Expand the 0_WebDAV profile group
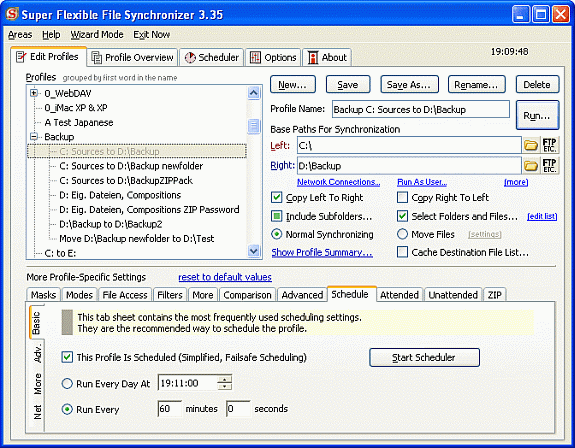This screenshot has width=575, height=448. pos(34,93)
